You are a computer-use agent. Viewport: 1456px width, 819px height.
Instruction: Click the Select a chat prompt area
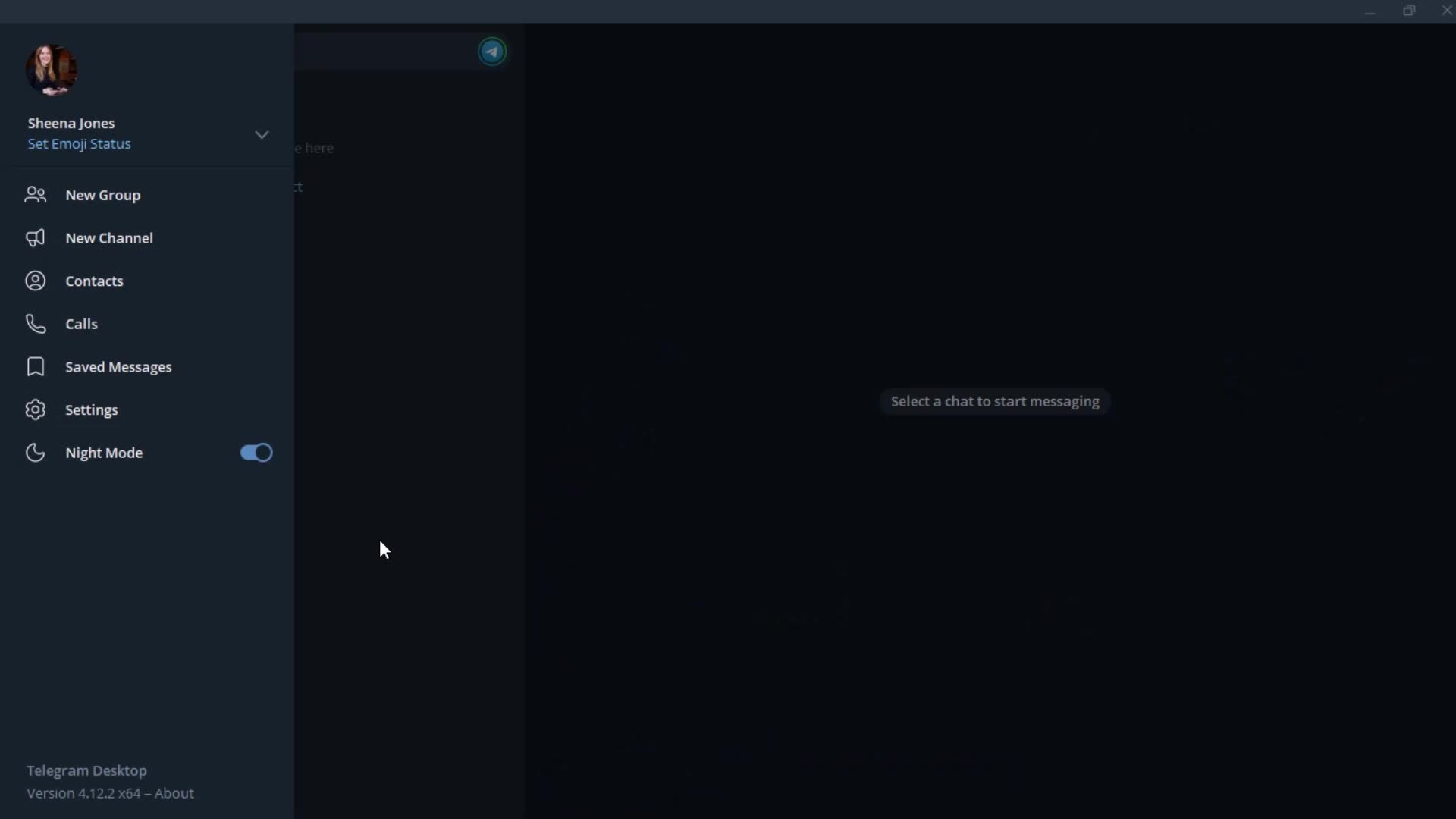point(994,401)
